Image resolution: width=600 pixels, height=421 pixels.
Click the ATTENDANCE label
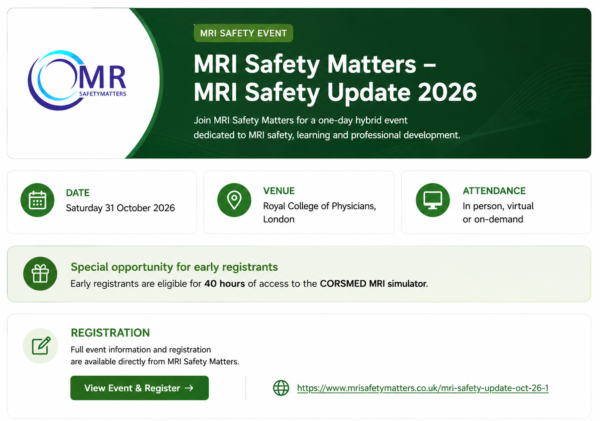pyautogui.click(x=494, y=191)
